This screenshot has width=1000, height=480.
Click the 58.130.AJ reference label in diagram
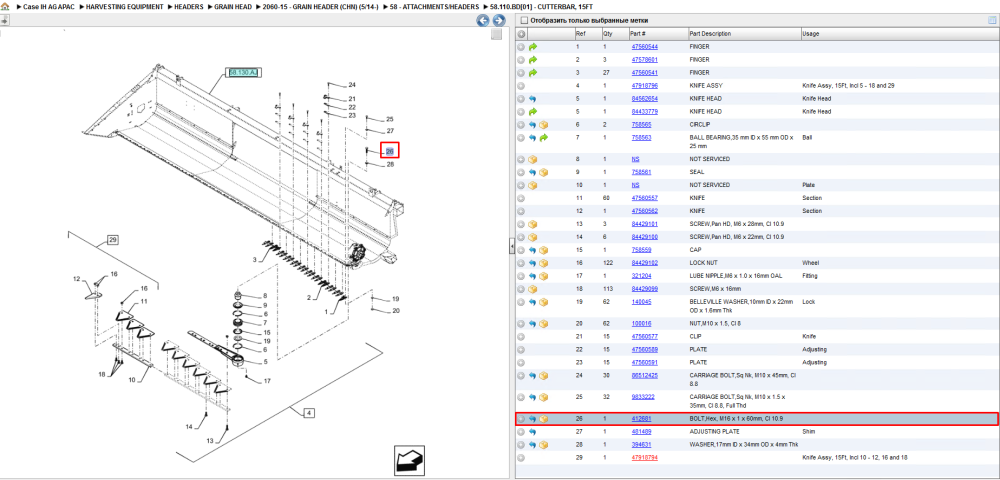pos(242,73)
